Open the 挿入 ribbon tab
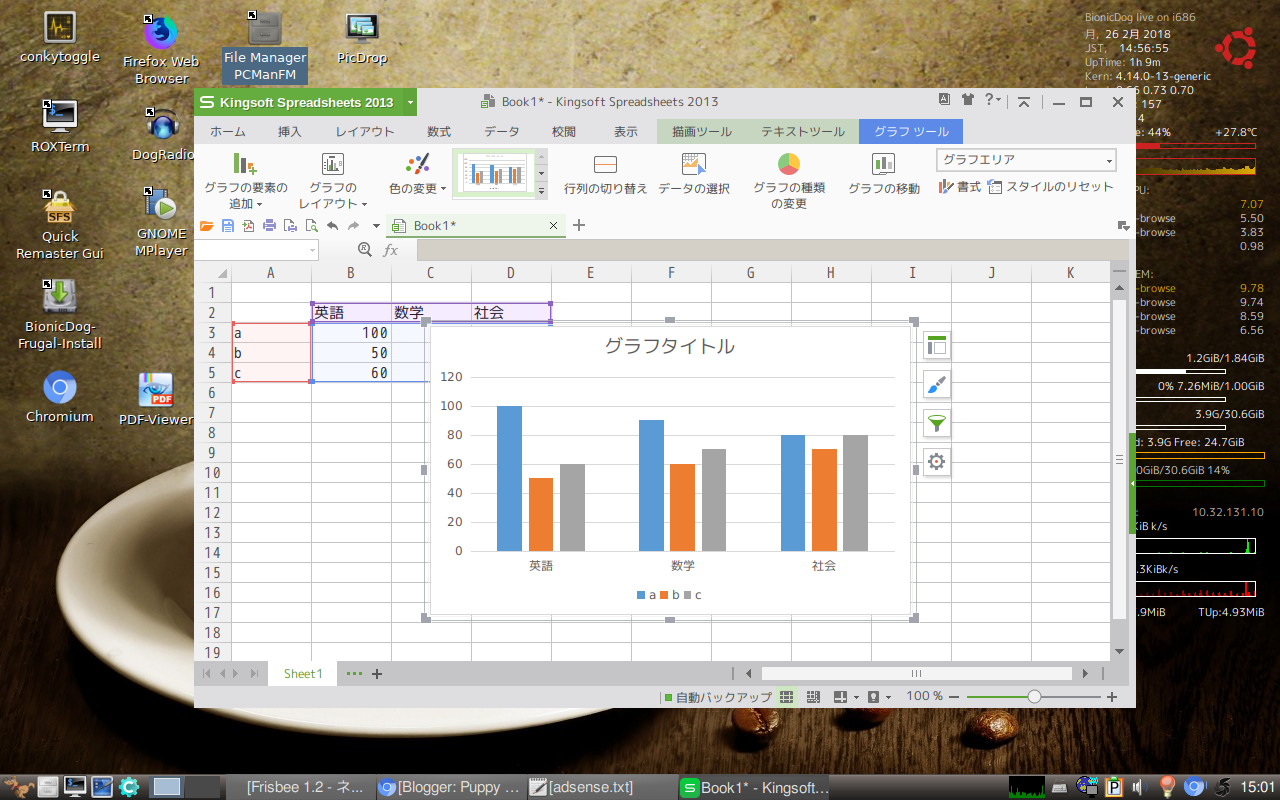Image resolution: width=1280 pixels, height=800 pixels. 290,131
